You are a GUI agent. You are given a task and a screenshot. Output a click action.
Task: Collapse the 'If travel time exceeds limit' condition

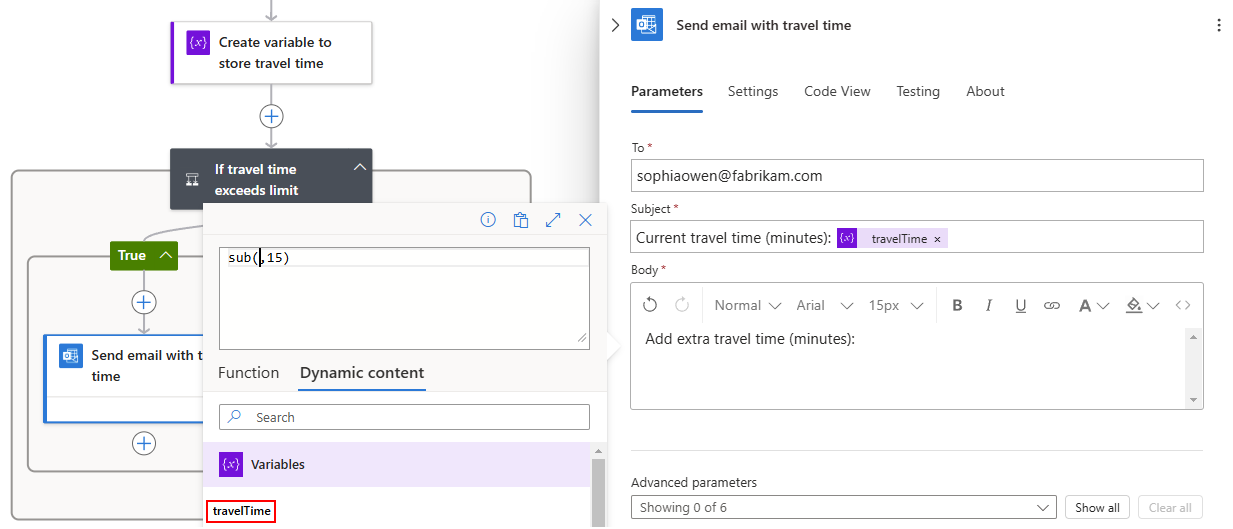(360, 168)
